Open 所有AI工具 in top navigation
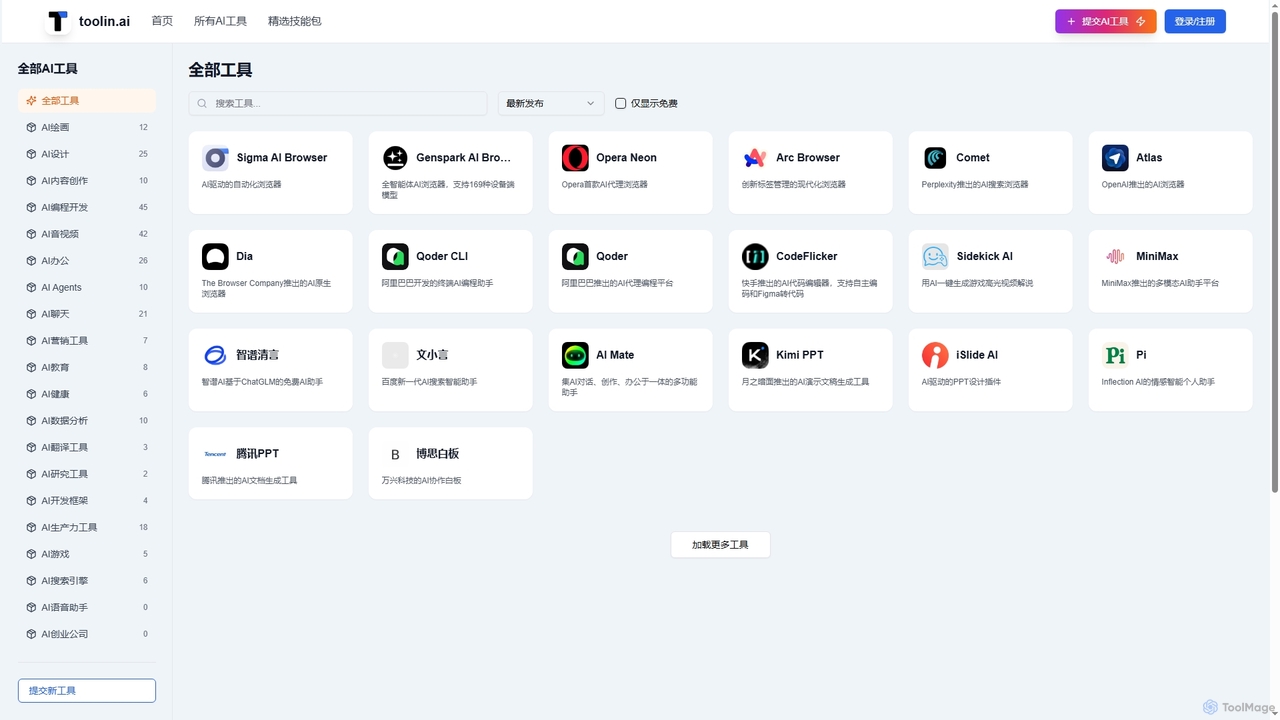 coord(220,21)
